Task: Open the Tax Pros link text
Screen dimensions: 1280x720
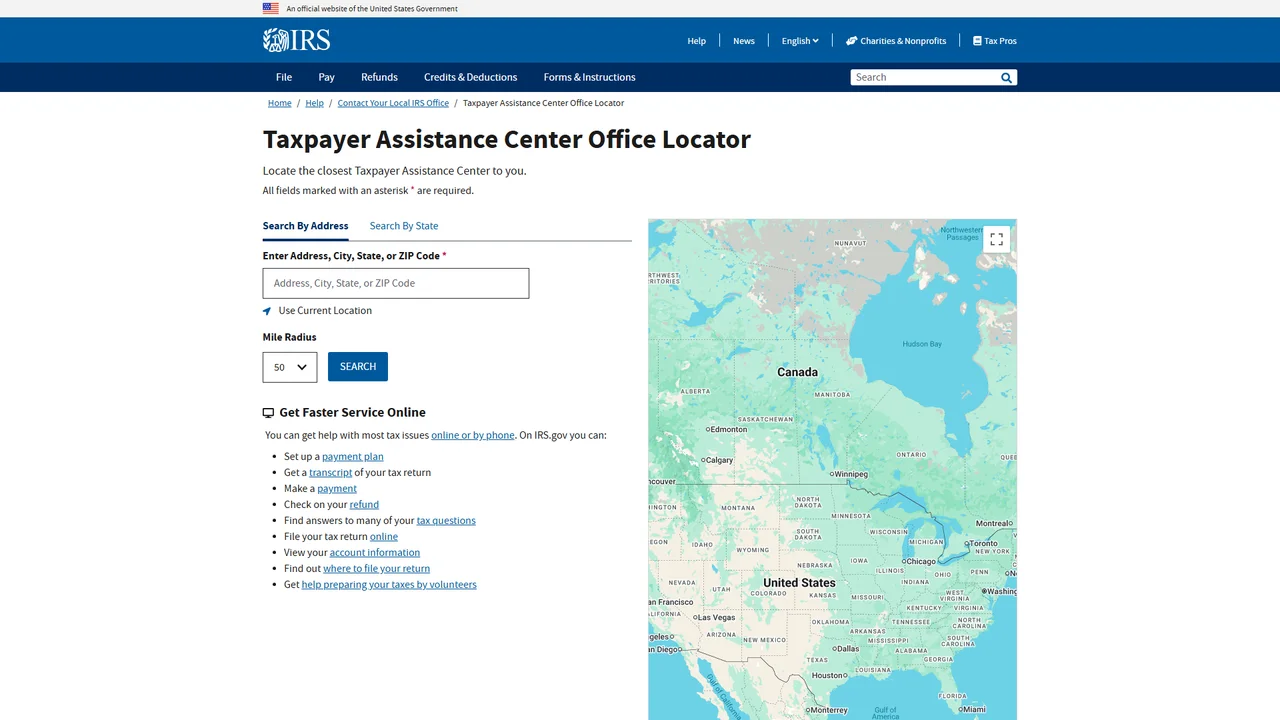Action: point(1000,41)
